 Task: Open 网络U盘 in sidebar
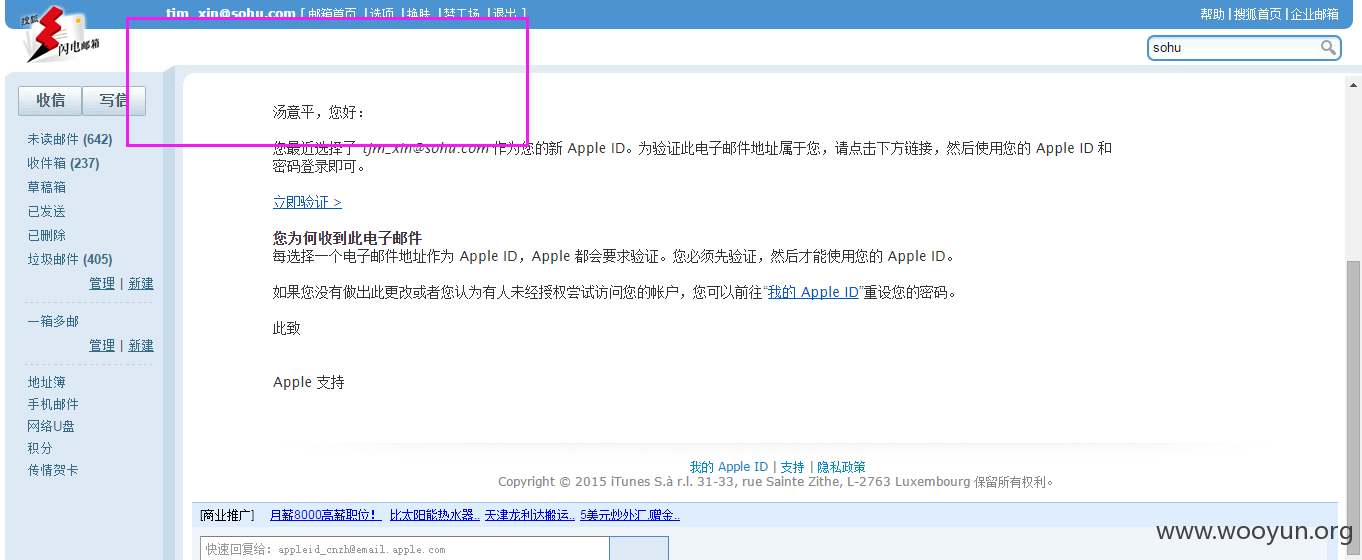pos(51,426)
